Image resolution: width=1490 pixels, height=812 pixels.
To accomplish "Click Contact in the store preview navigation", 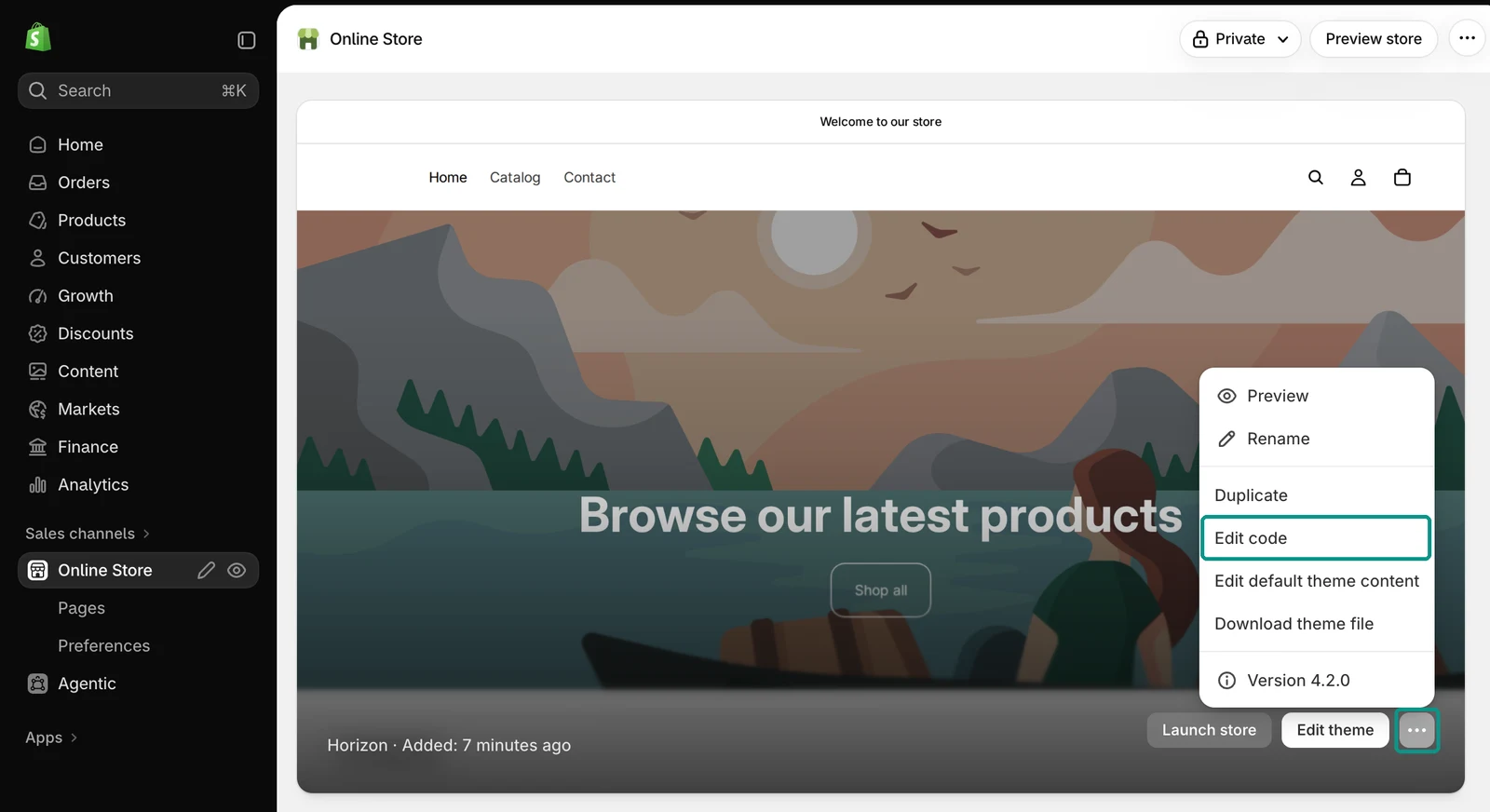I will coord(589,177).
